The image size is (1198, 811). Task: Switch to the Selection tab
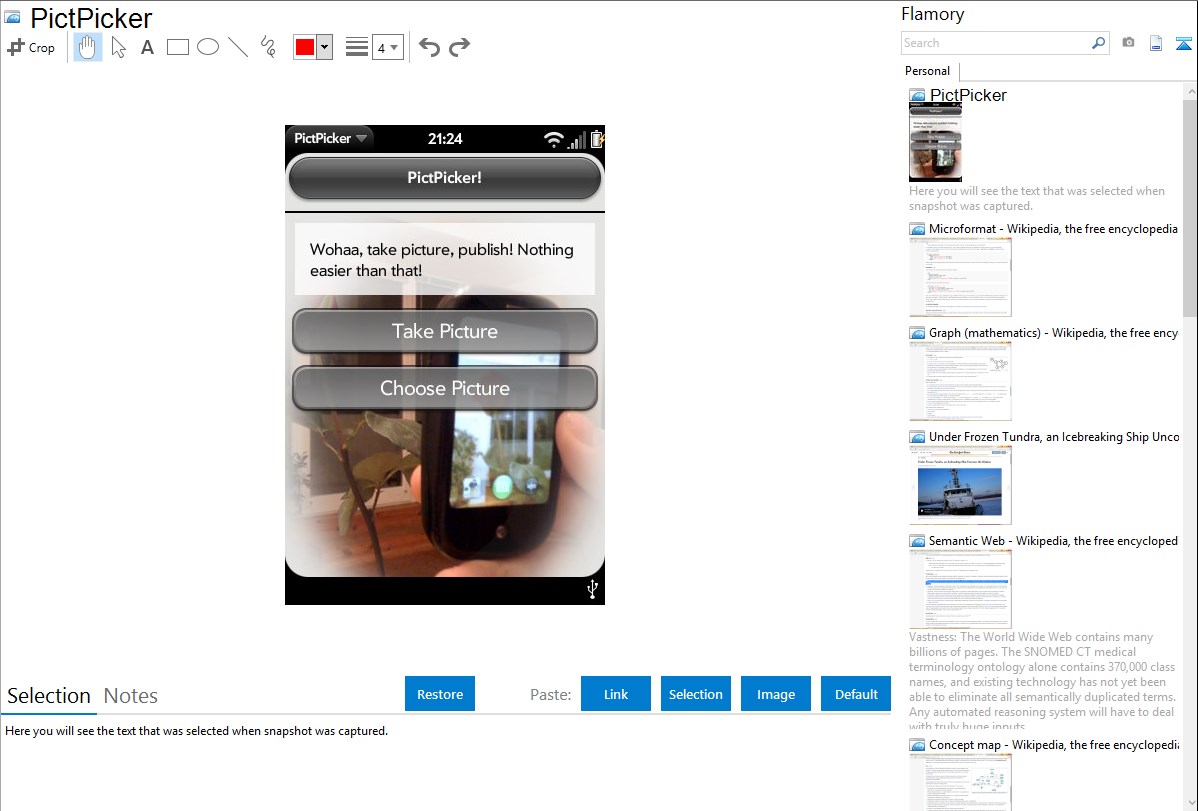49,696
